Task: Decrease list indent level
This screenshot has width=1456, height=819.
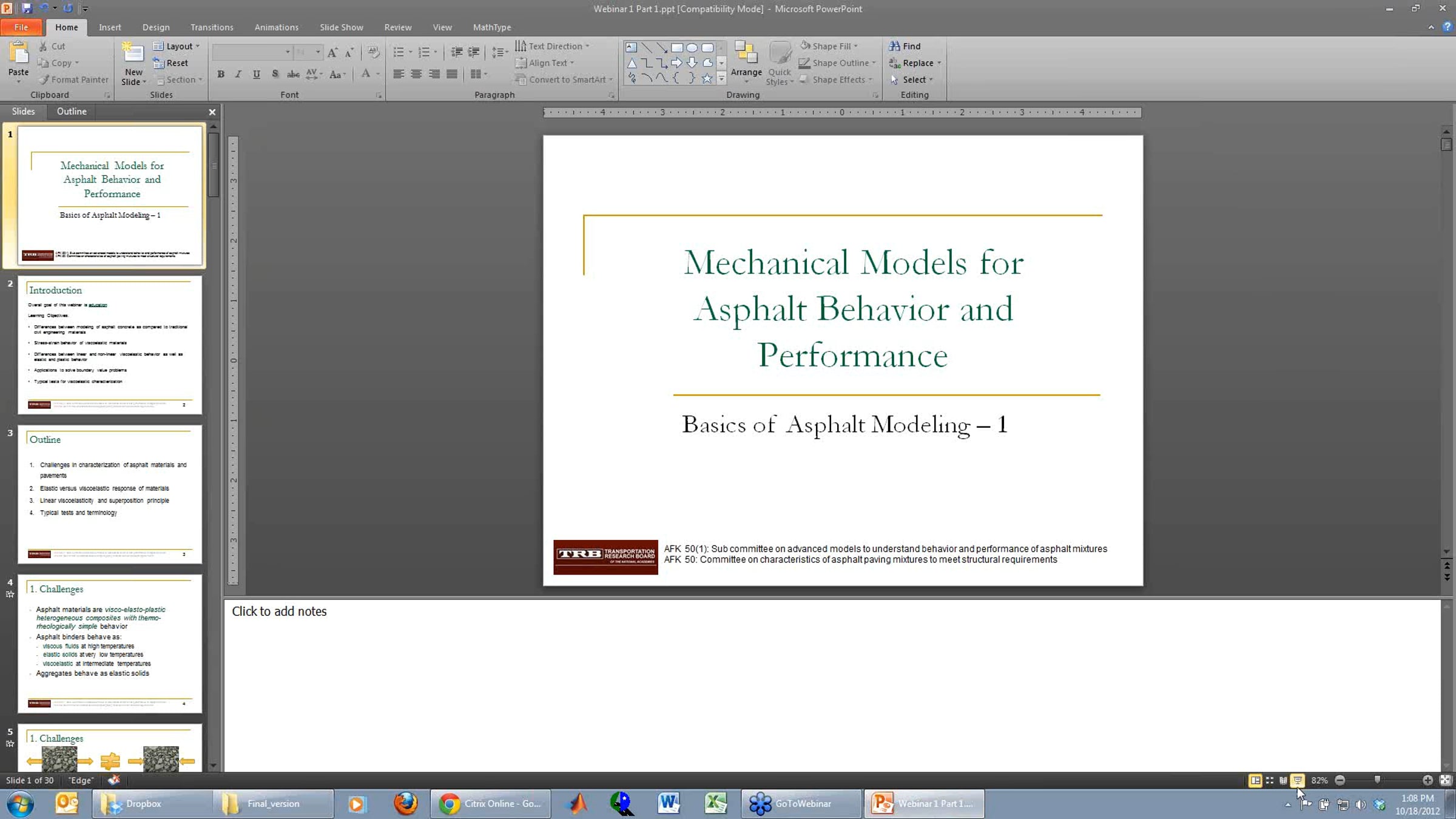Action: (456, 52)
